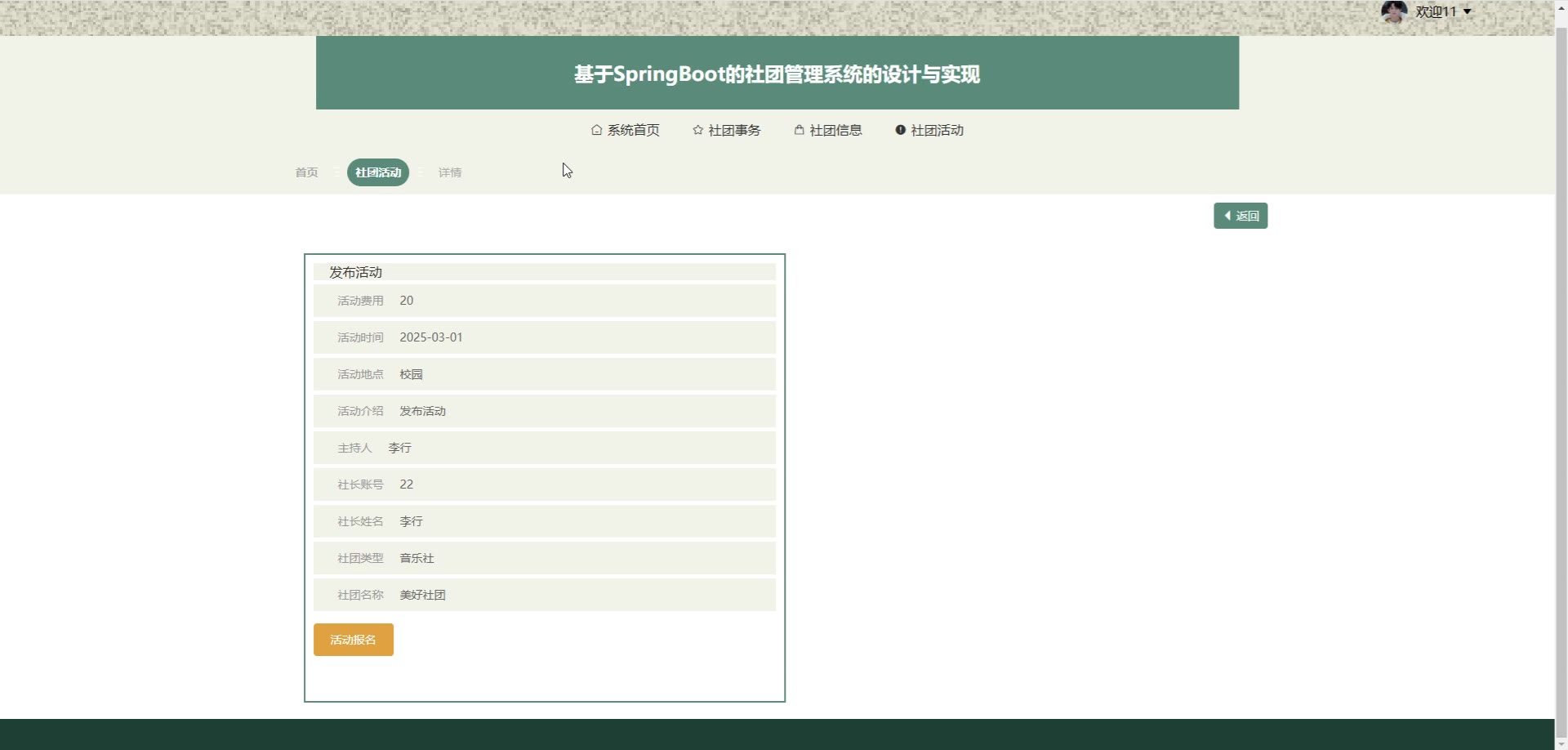
Task: Click the 社团类型 row showing 音乐社
Action: click(x=544, y=558)
